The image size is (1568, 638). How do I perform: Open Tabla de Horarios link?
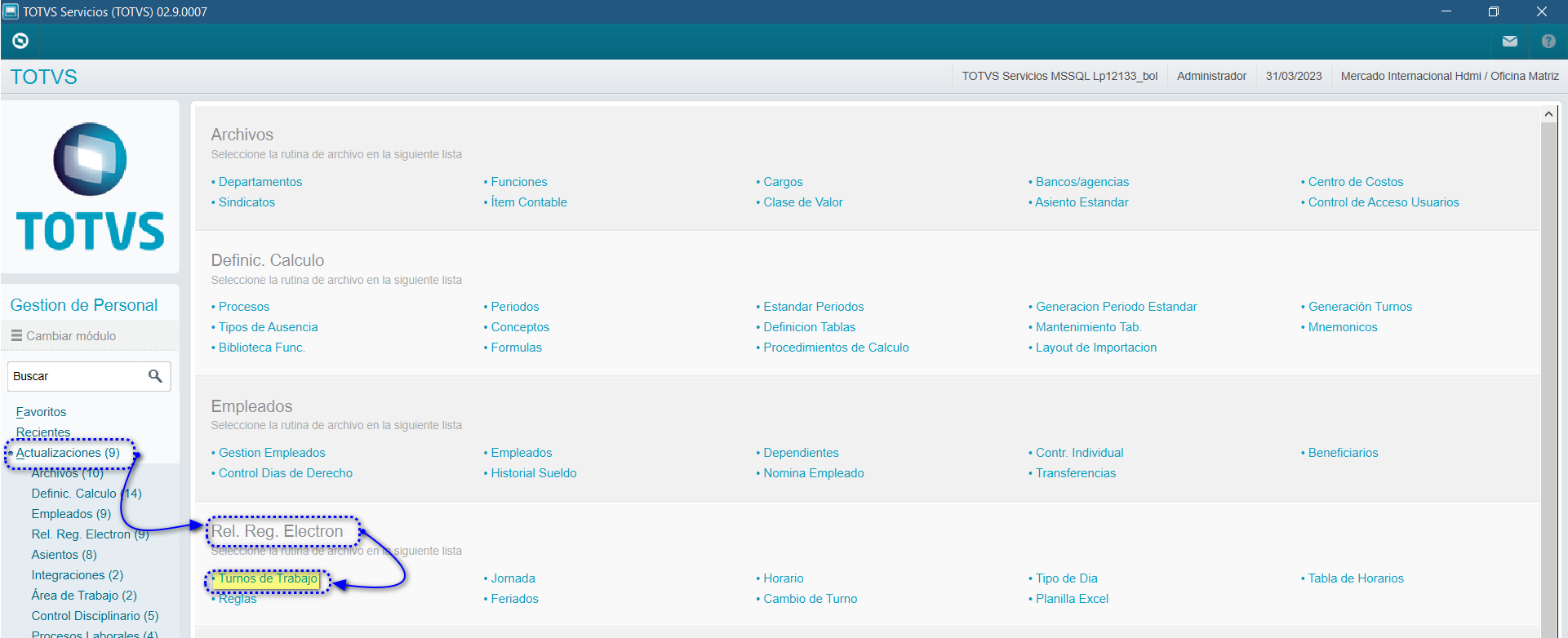tap(1355, 578)
